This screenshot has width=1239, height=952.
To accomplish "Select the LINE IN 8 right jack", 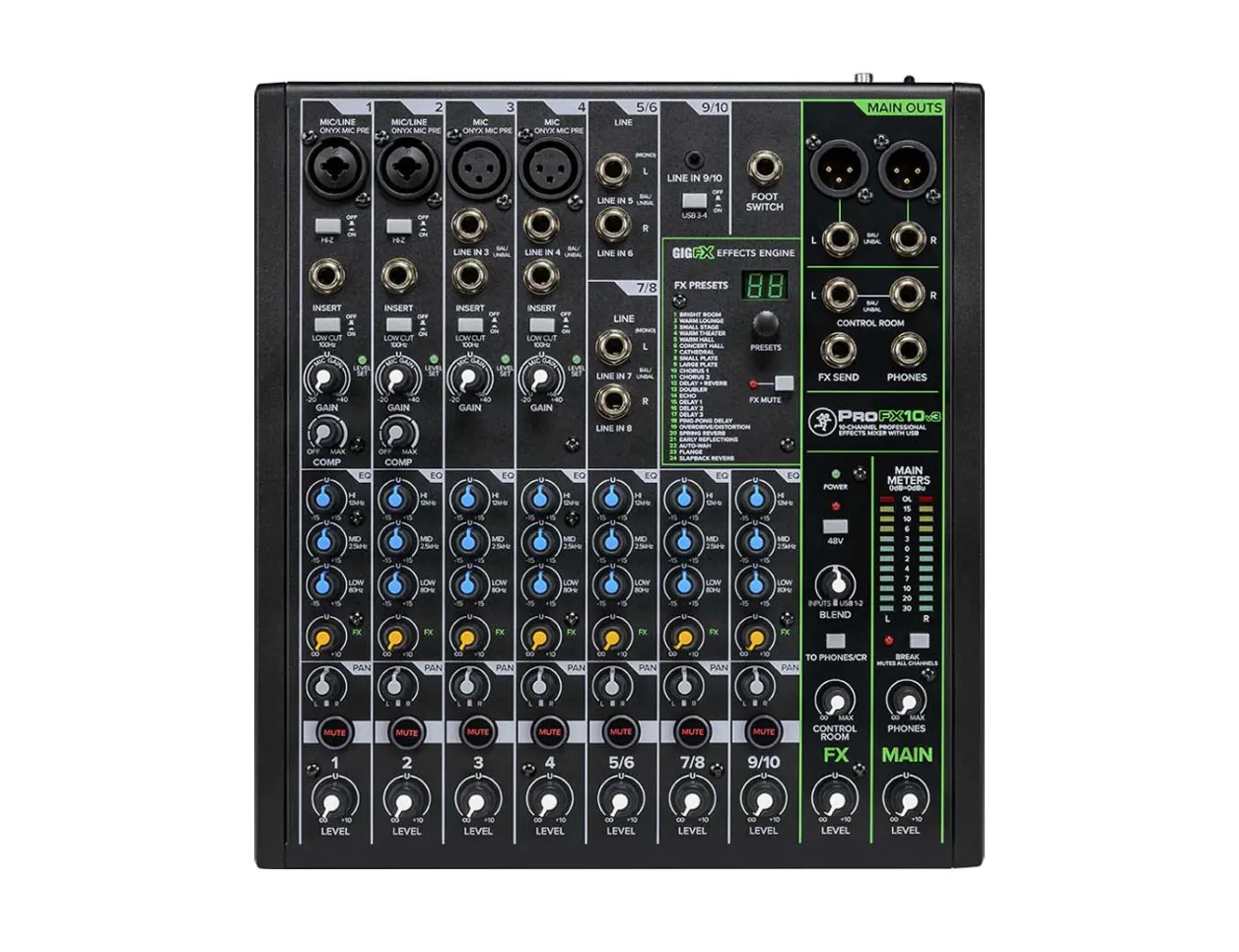I will point(613,400).
